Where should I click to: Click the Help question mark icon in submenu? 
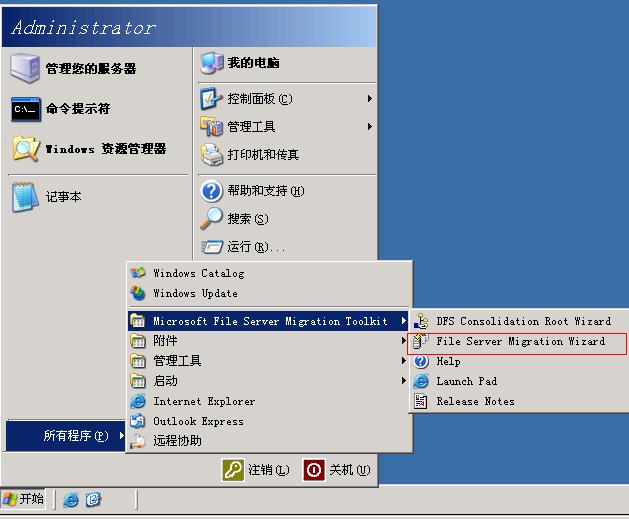click(x=421, y=361)
